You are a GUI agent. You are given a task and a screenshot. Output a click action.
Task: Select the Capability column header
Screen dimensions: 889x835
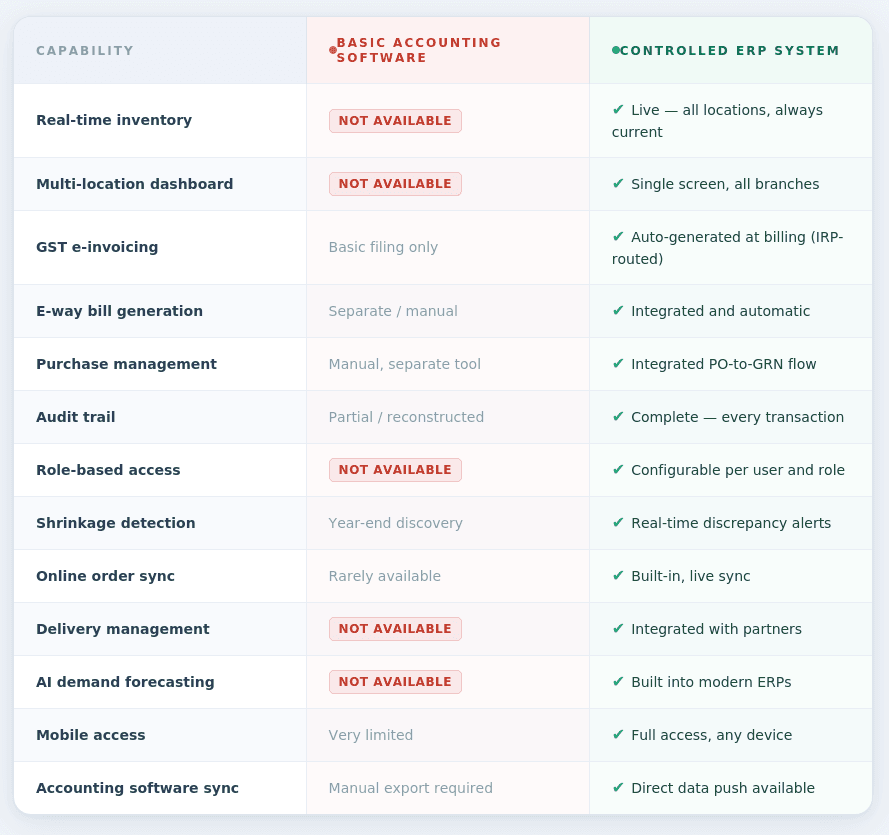(x=85, y=51)
